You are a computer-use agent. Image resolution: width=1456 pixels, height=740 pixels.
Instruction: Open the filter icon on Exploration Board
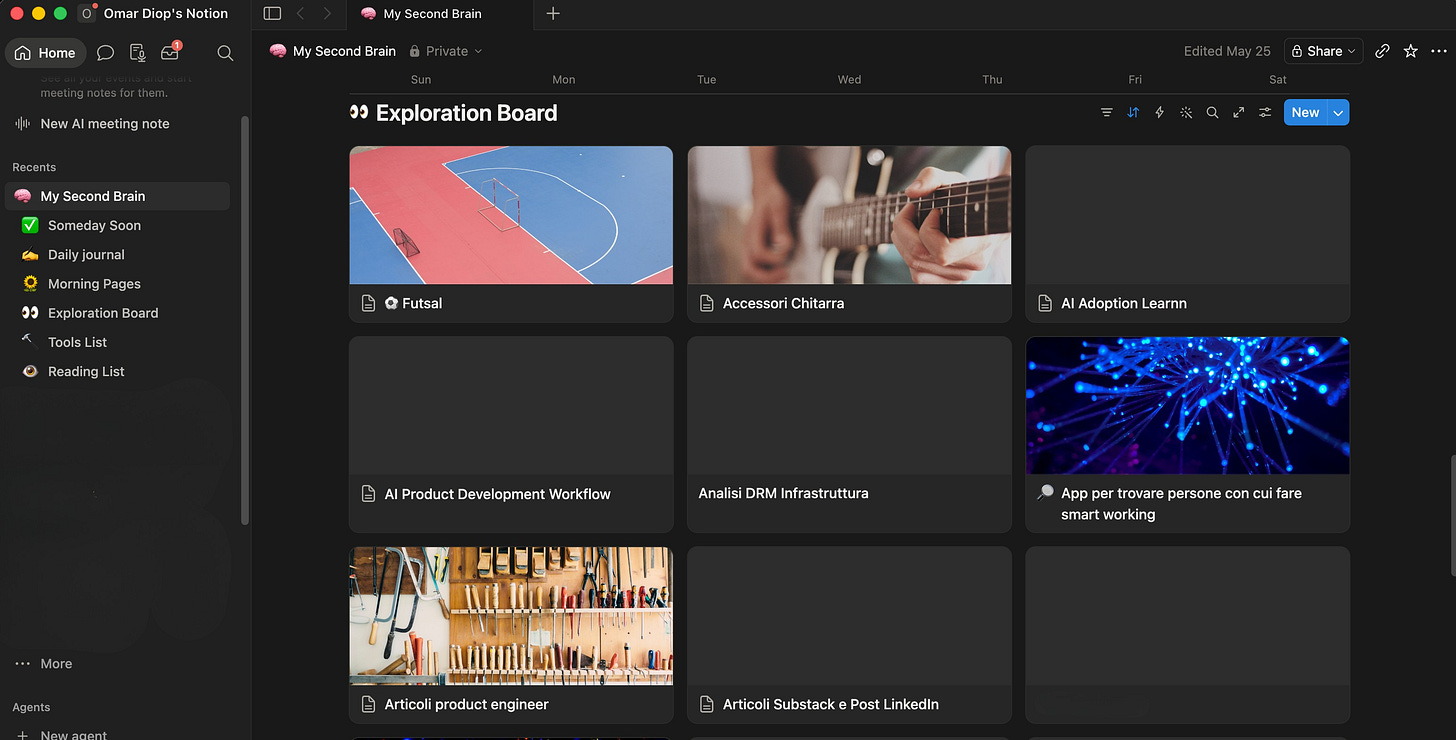point(1107,113)
